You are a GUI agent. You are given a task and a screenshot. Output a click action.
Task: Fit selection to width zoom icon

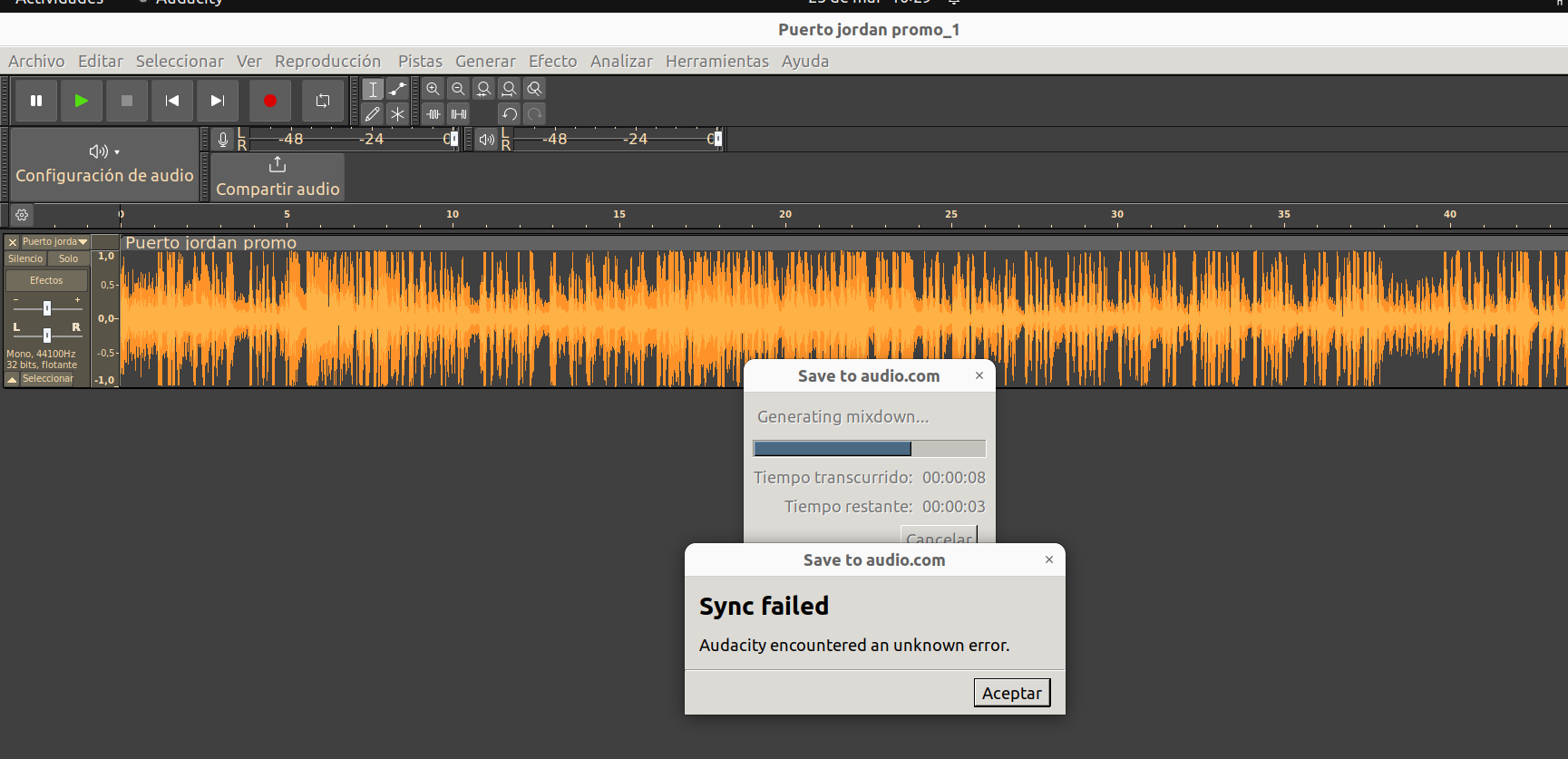click(x=484, y=89)
